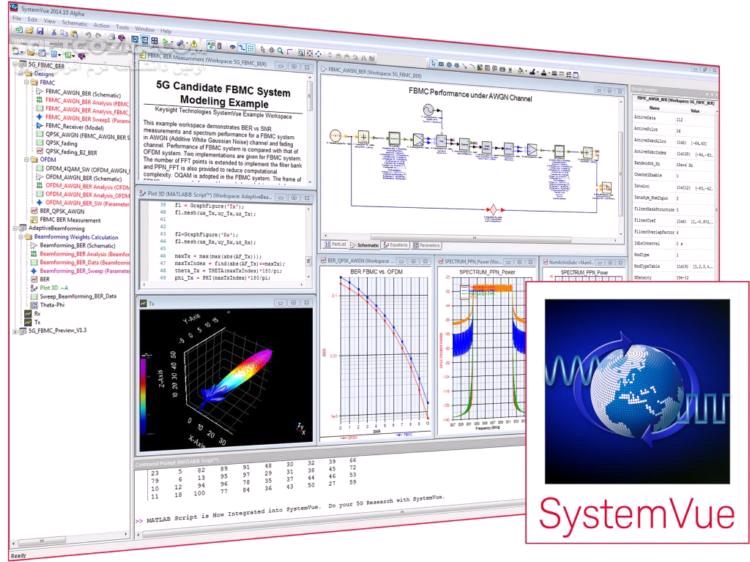
Task: Click the Ready status bar text
Action: [x=19, y=555]
